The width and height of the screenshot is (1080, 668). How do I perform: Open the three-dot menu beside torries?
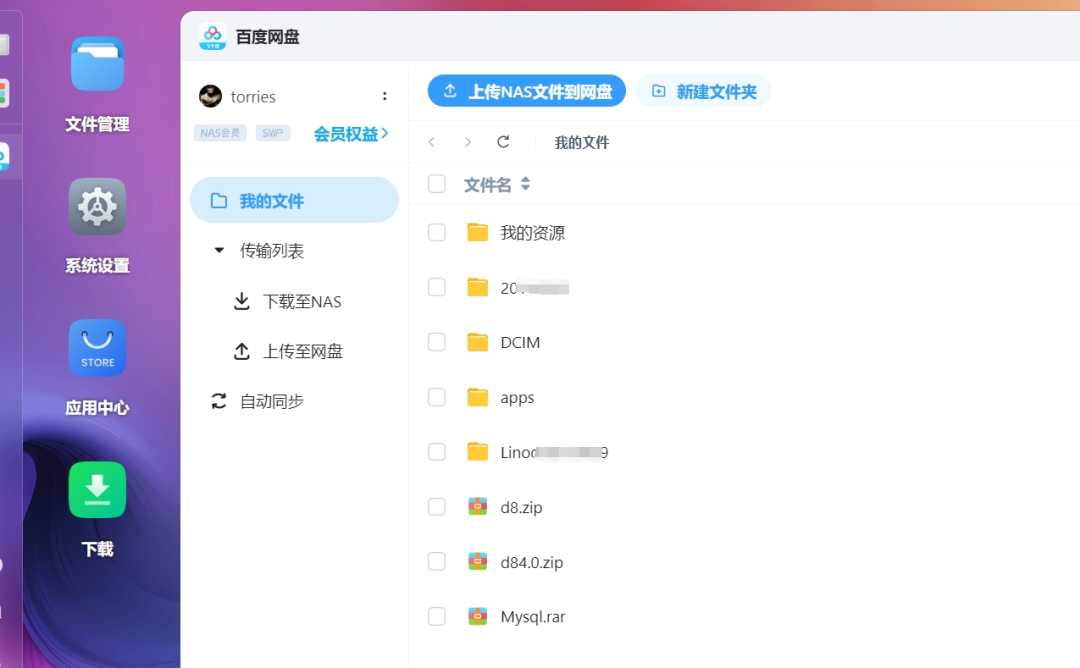click(x=384, y=96)
